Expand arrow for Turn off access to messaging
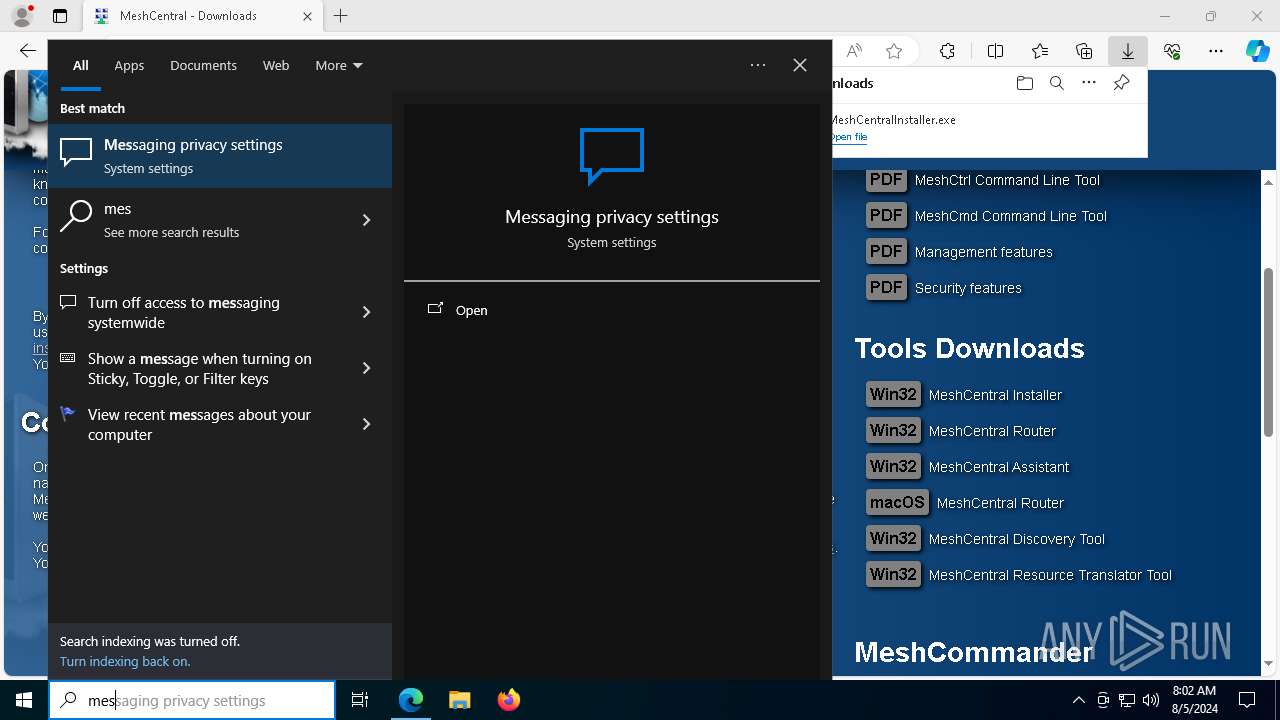The image size is (1280, 720). pos(366,313)
